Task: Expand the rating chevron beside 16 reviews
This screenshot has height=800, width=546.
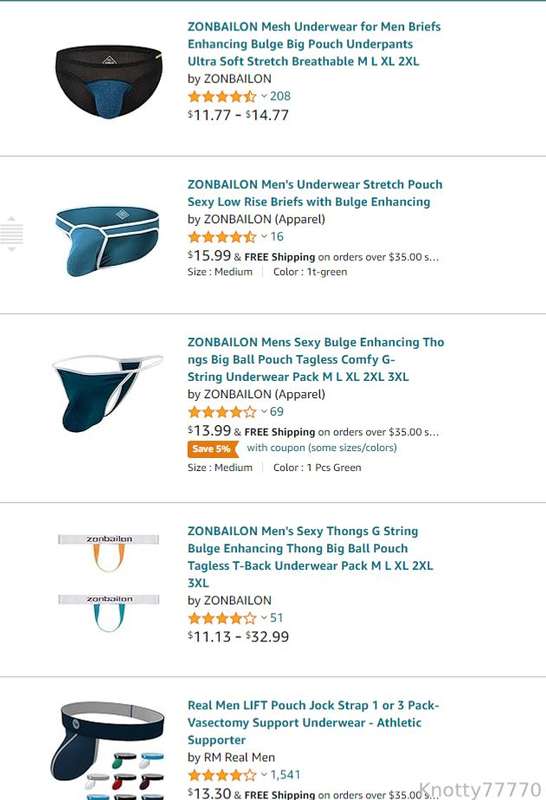Action: pos(264,236)
